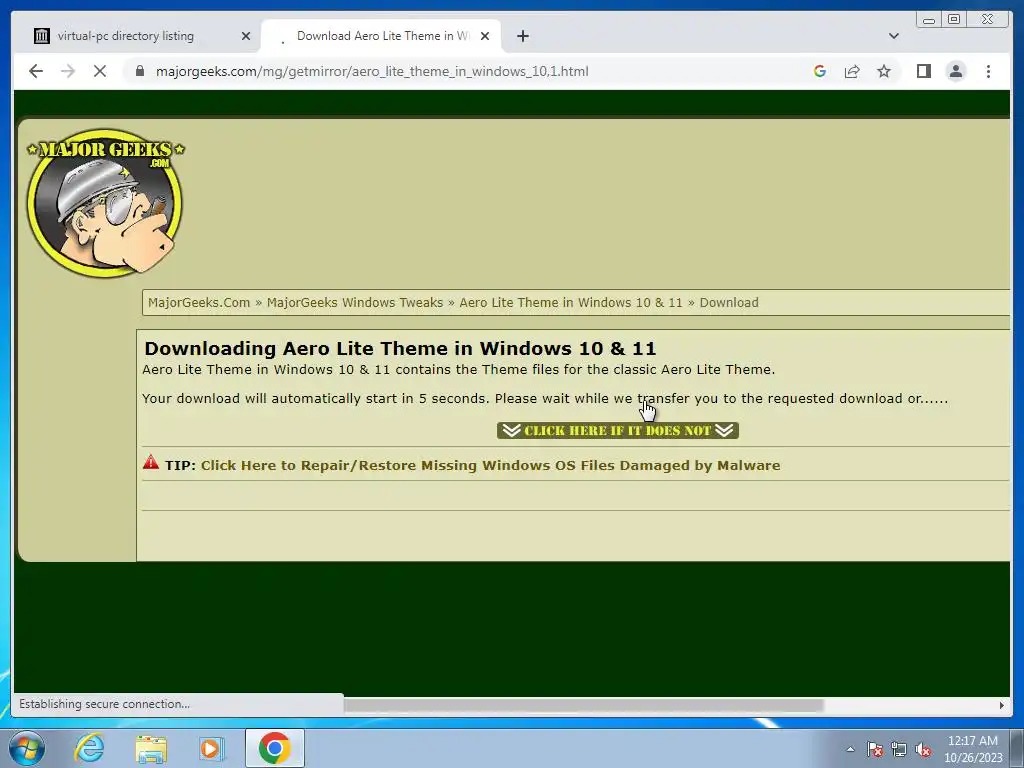Open MajorGeeks Windows Tweaks breadcrumb
This screenshot has width=1024, height=768.
coord(355,302)
